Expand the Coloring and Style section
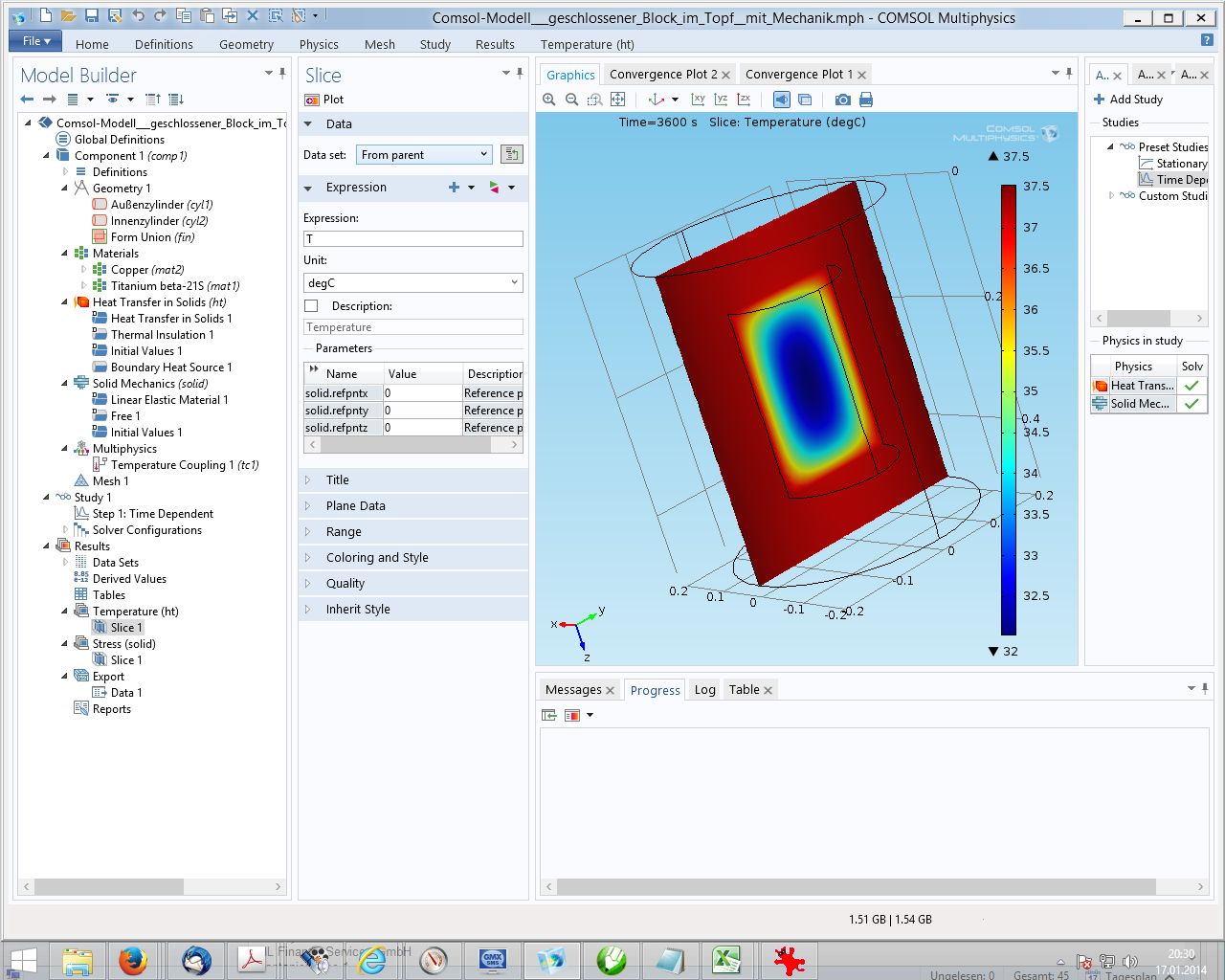The width and height of the screenshot is (1225, 980). pos(376,558)
